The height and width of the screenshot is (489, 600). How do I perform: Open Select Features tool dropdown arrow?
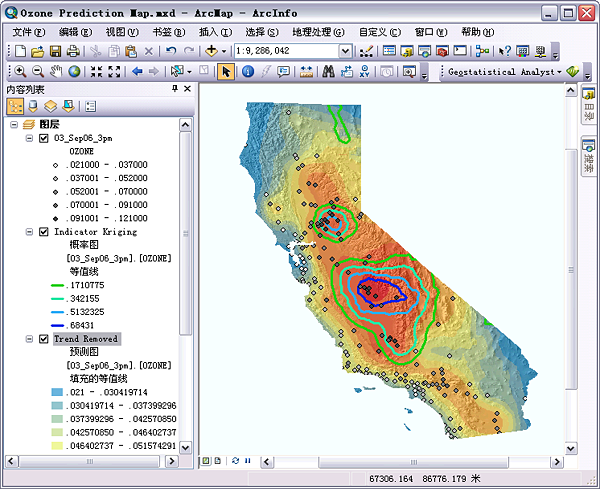click(189, 72)
